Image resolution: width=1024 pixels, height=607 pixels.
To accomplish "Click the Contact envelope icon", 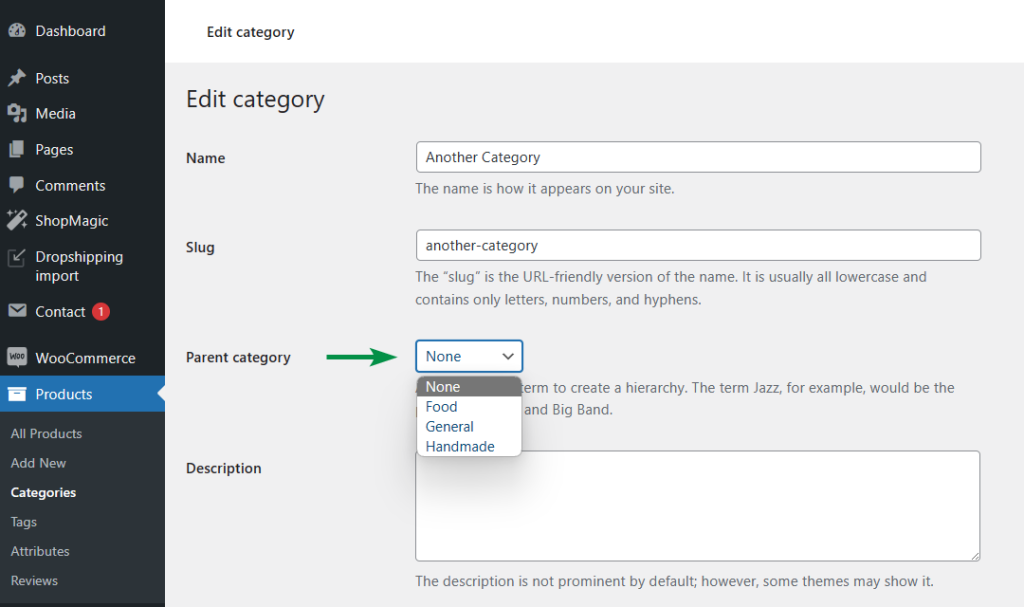I will point(17,312).
